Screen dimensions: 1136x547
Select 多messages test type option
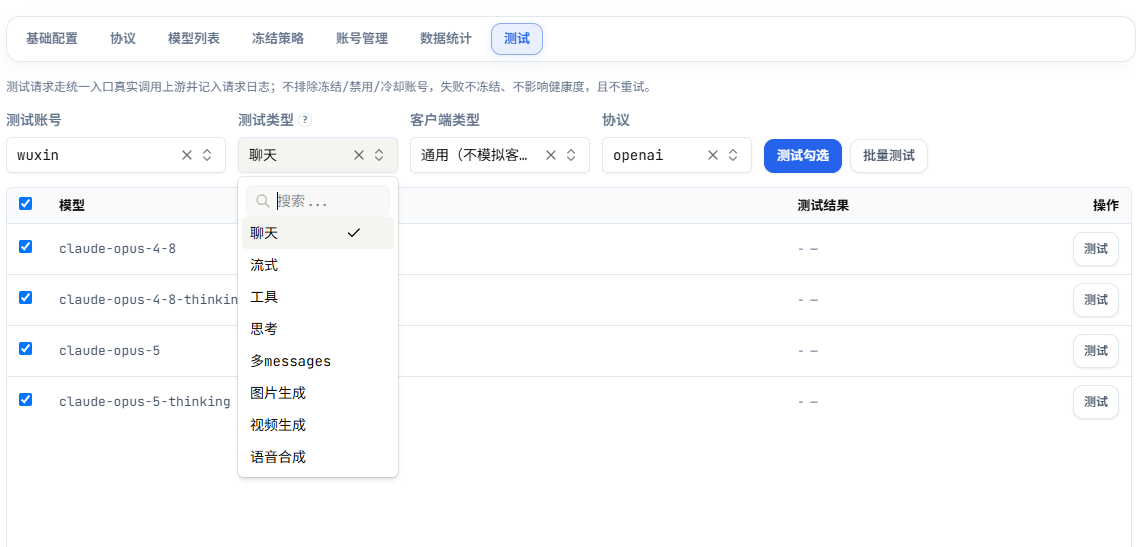[318, 361]
